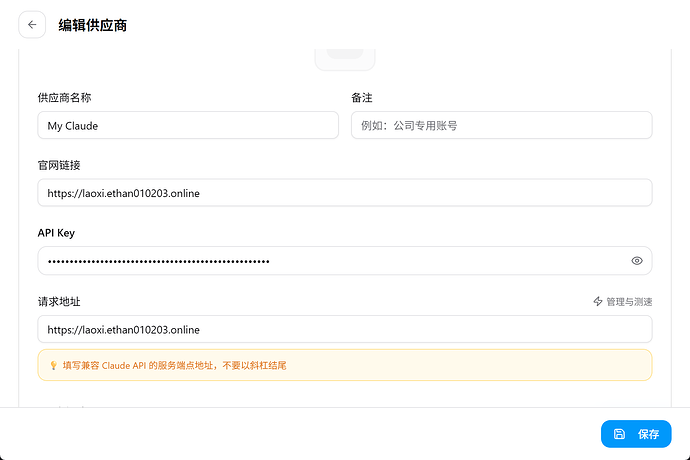
Task: Click into the 备注 notes field
Action: [x=502, y=125]
